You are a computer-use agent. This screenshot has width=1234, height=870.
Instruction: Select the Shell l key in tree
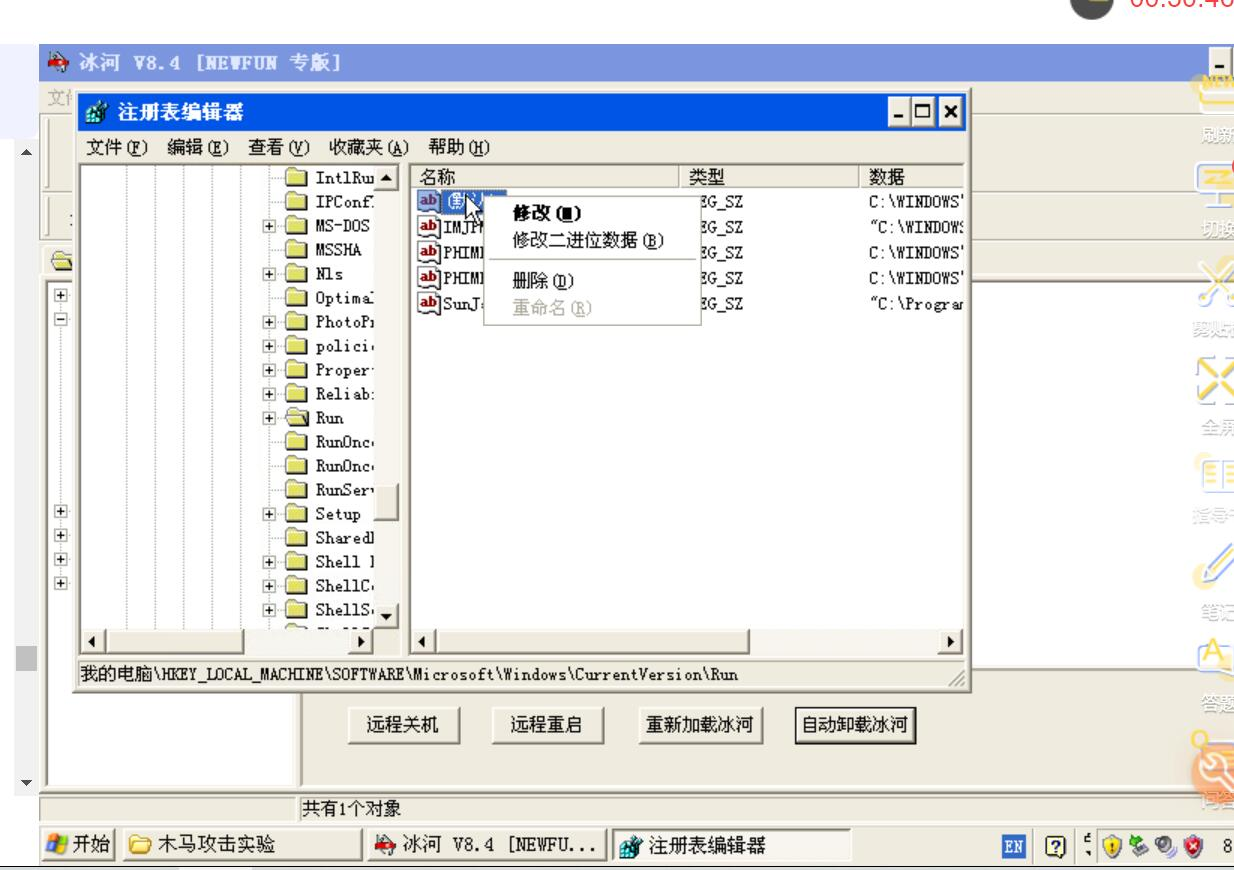click(x=343, y=561)
